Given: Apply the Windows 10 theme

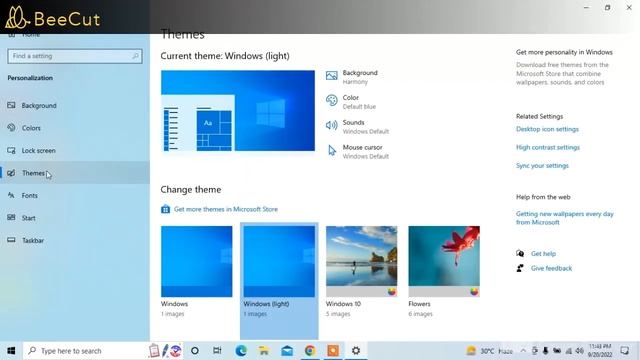Looking at the screenshot, I should [x=362, y=262].
